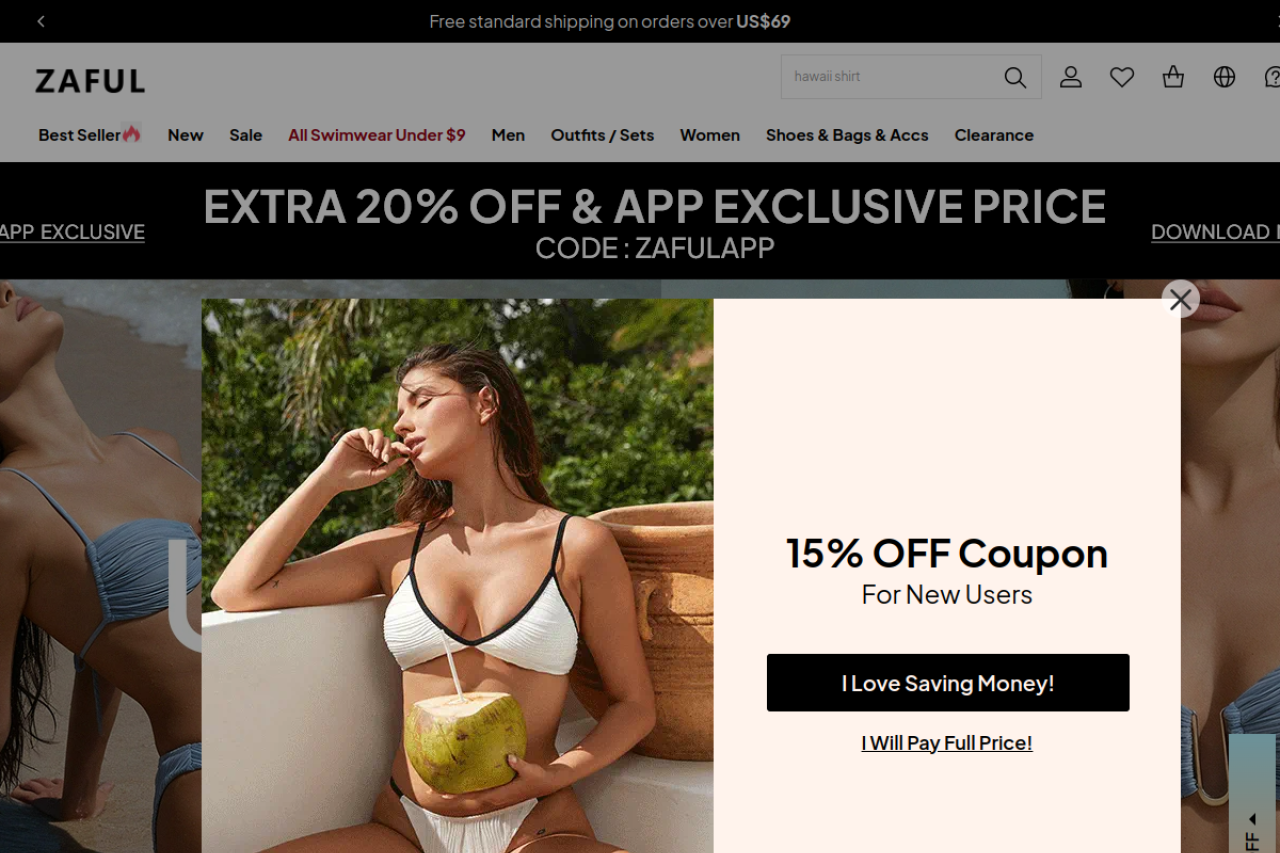Click I Will Pay Full Price! link
The image size is (1280, 853).
[x=947, y=743]
